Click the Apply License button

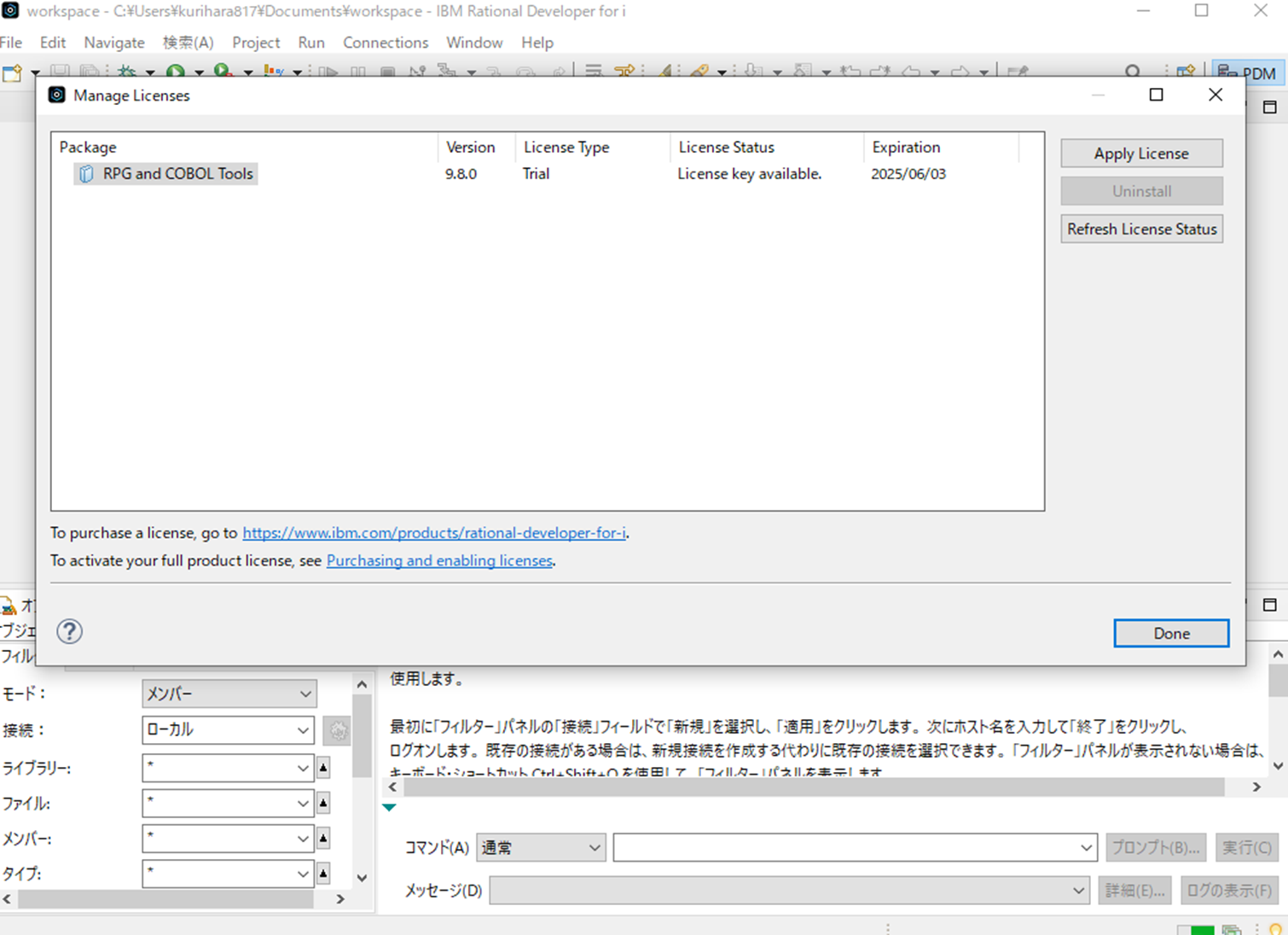click(1141, 154)
